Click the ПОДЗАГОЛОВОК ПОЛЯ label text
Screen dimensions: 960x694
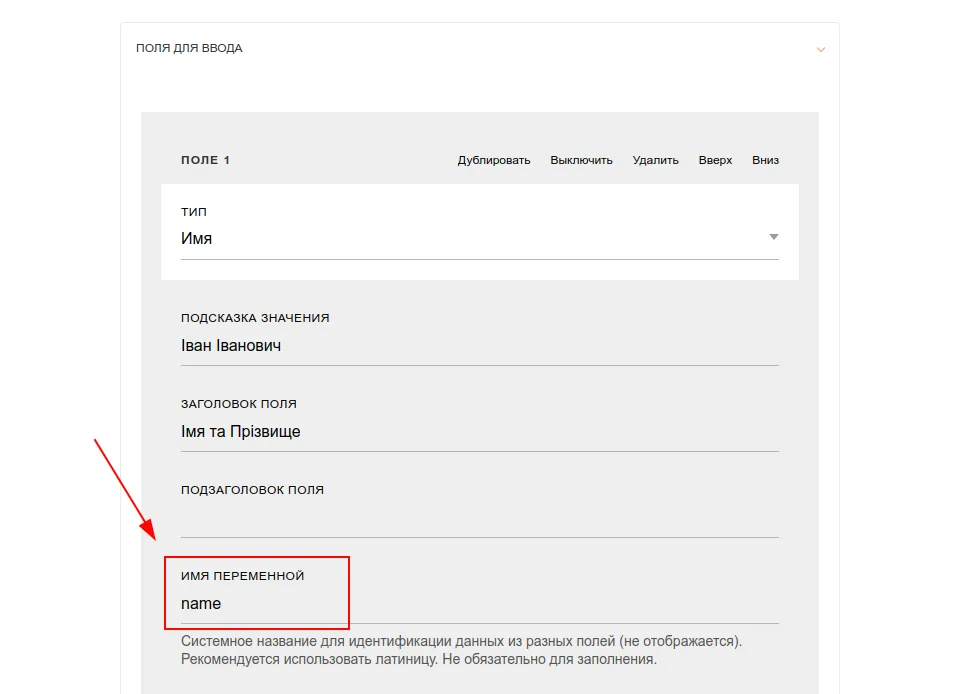pos(252,490)
